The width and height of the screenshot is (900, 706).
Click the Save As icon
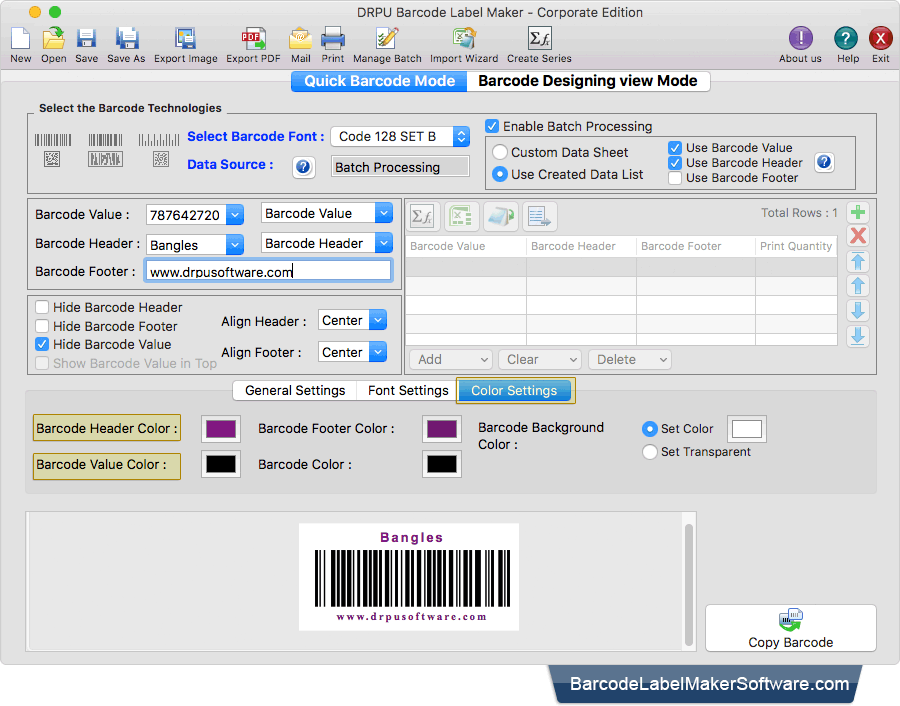click(126, 39)
